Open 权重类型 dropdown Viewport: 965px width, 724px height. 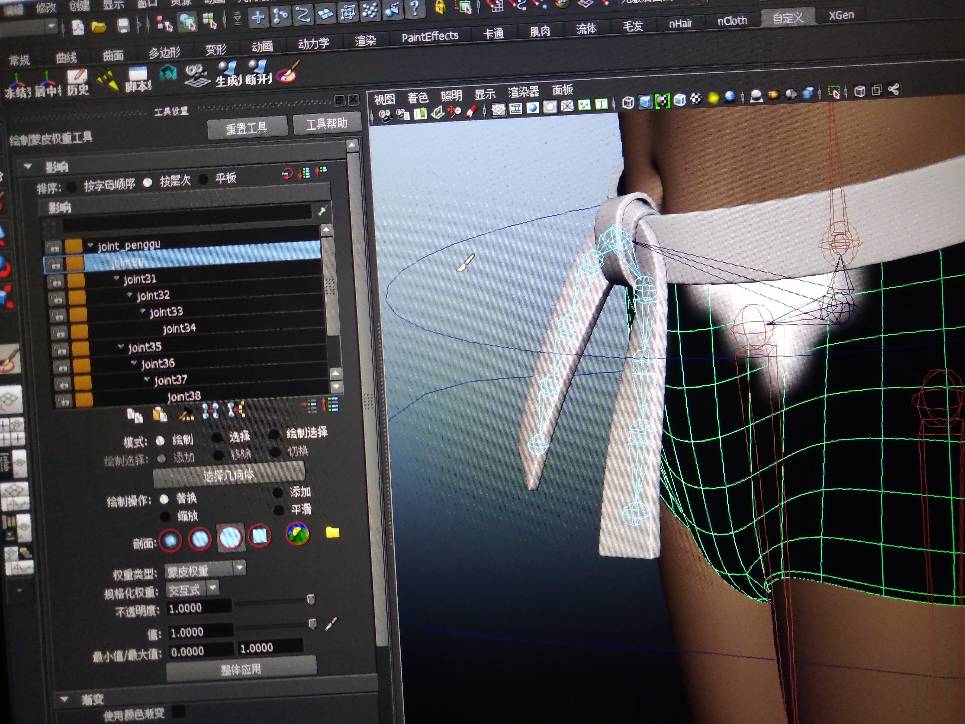206,569
